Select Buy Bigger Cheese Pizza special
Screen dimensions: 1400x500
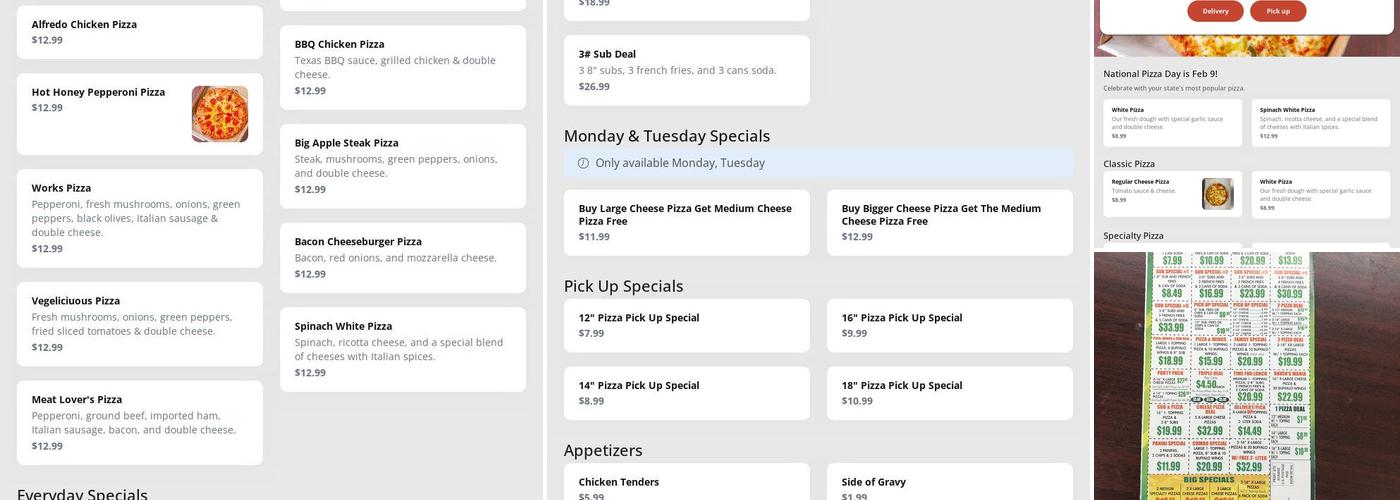[x=949, y=222]
